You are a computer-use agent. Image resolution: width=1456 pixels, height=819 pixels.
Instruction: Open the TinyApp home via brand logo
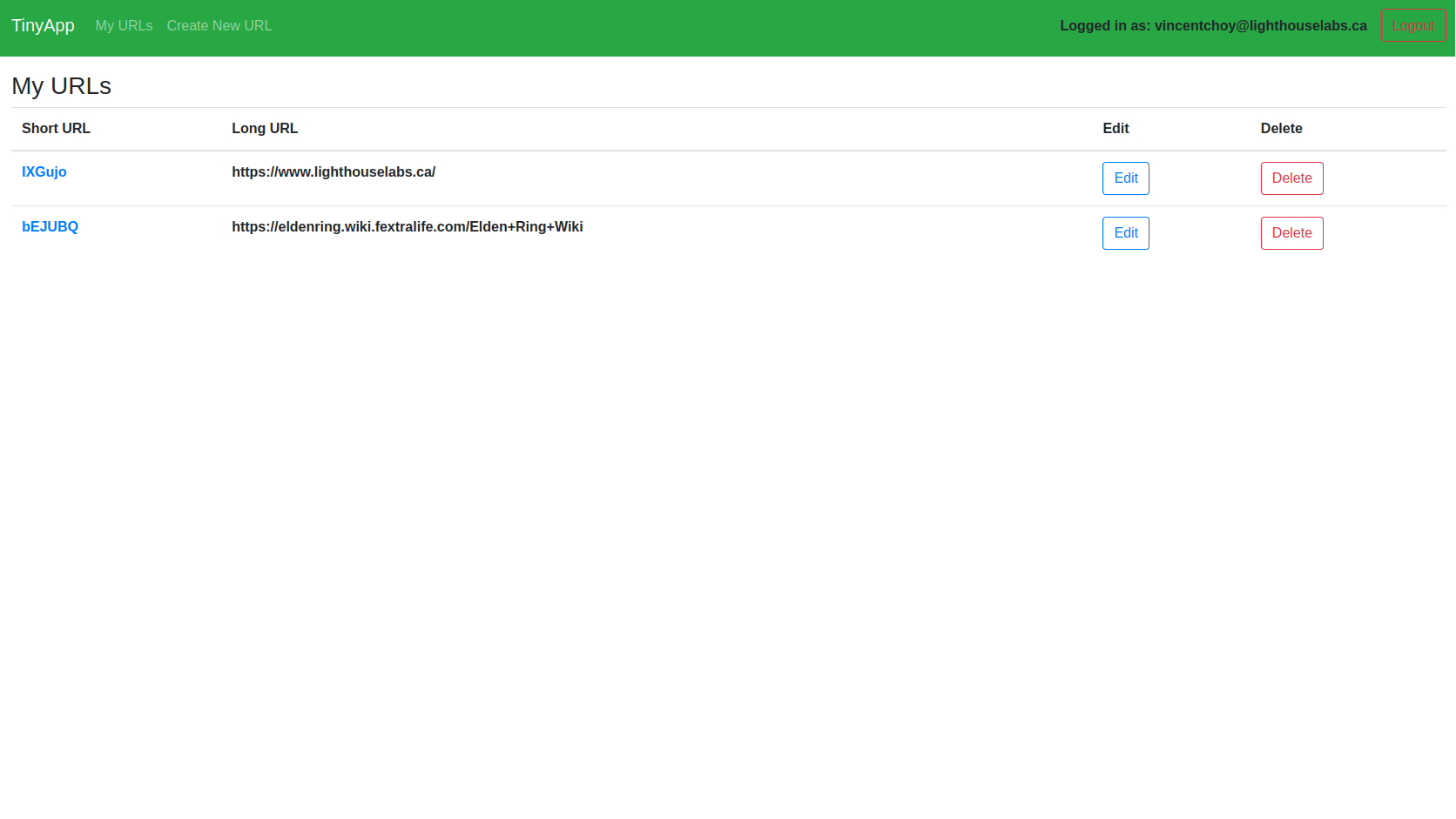(43, 25)
